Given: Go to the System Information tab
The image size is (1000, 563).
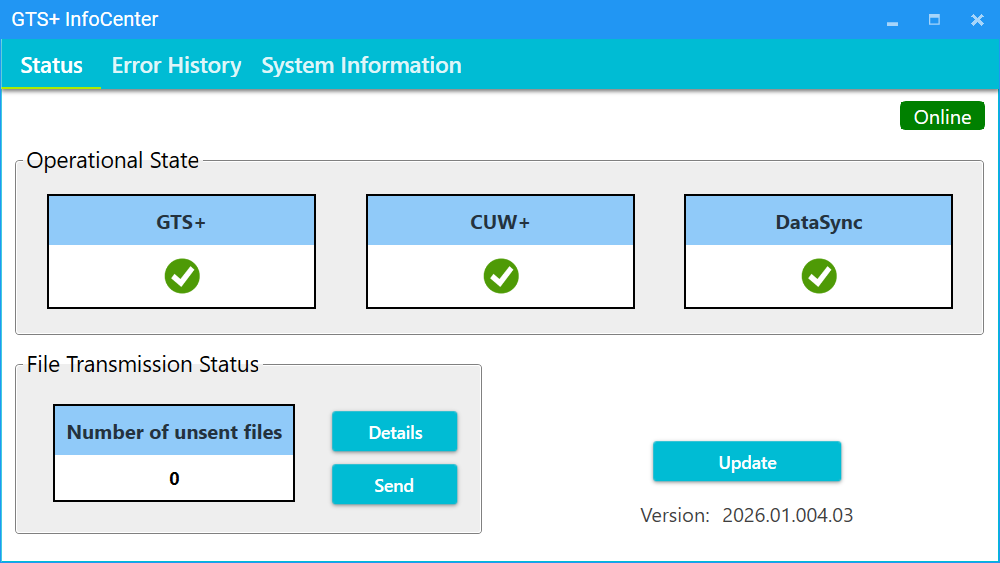Looking at the screenshot, I should 361,66.
